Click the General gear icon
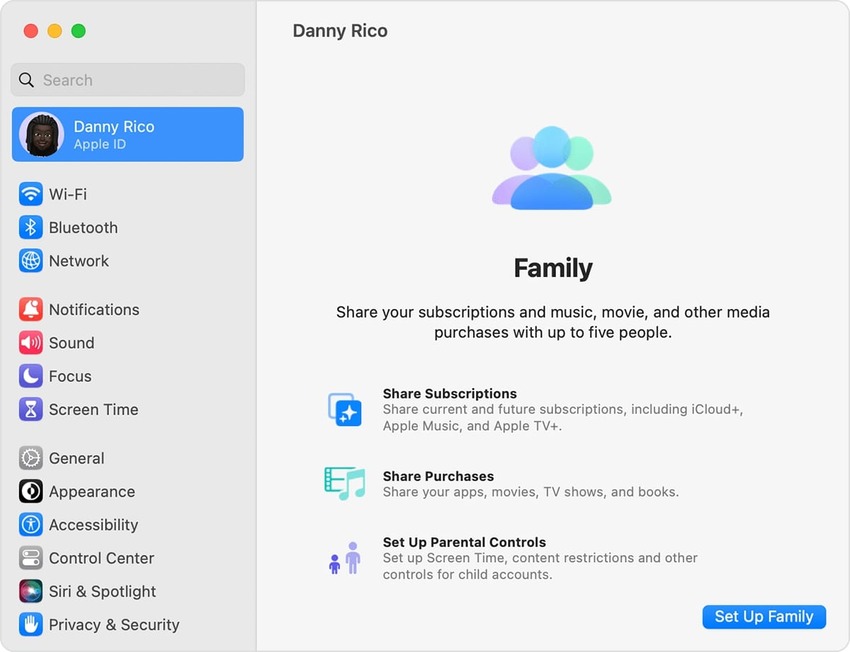The height and width of the screenshot is (652, 850). pos(31,459)
